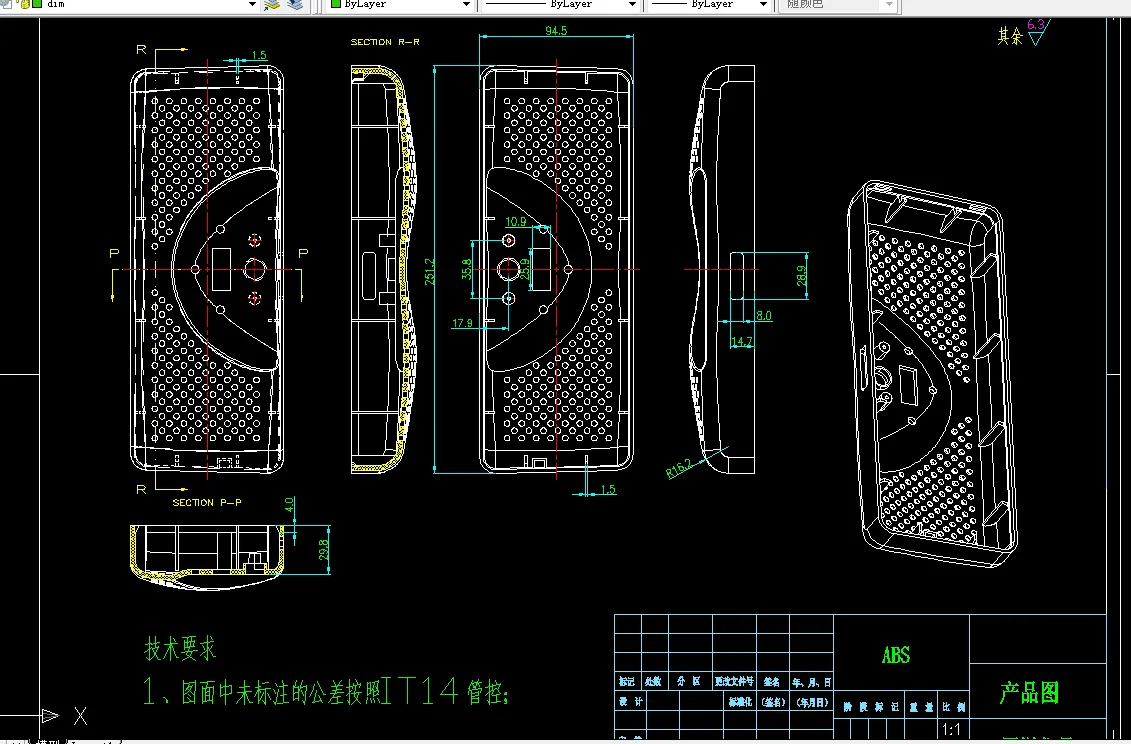Click the IT14 tolerance note line
The width and height of the screenshot is (1131, 744).
pyautogui.click(x=326, y=691)
